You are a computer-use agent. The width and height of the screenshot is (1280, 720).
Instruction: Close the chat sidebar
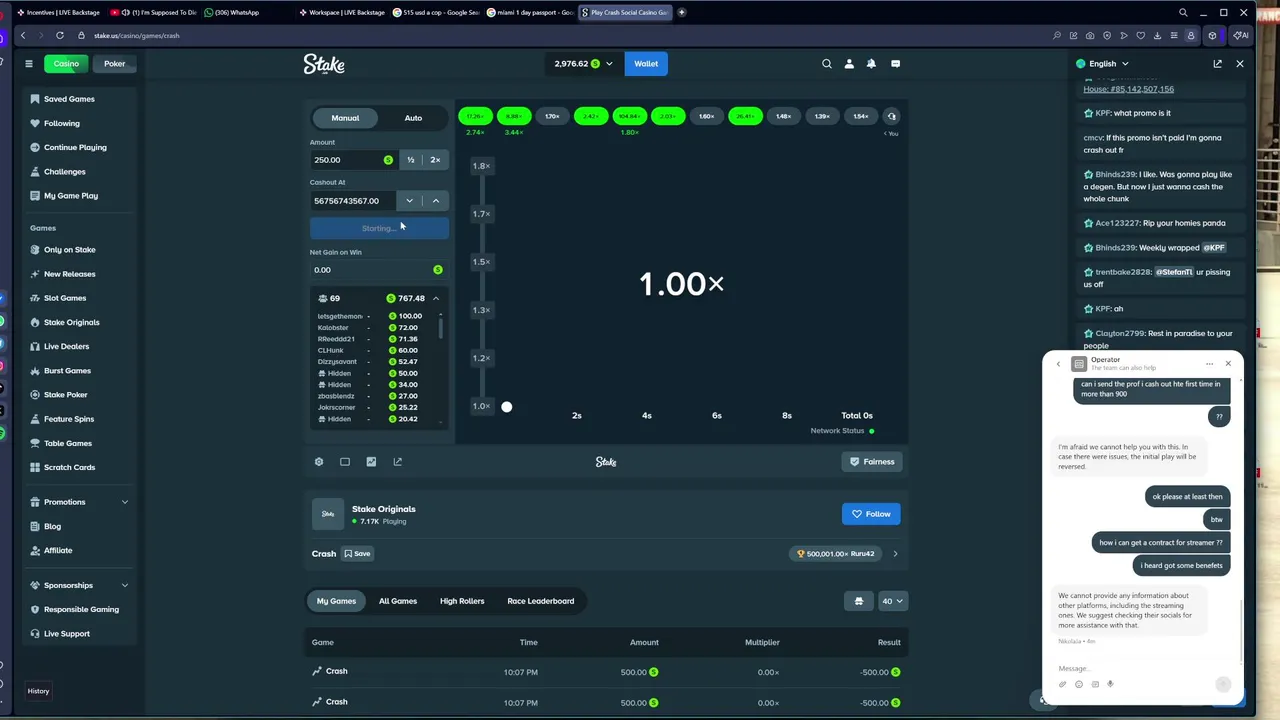tap(1240, 64)
